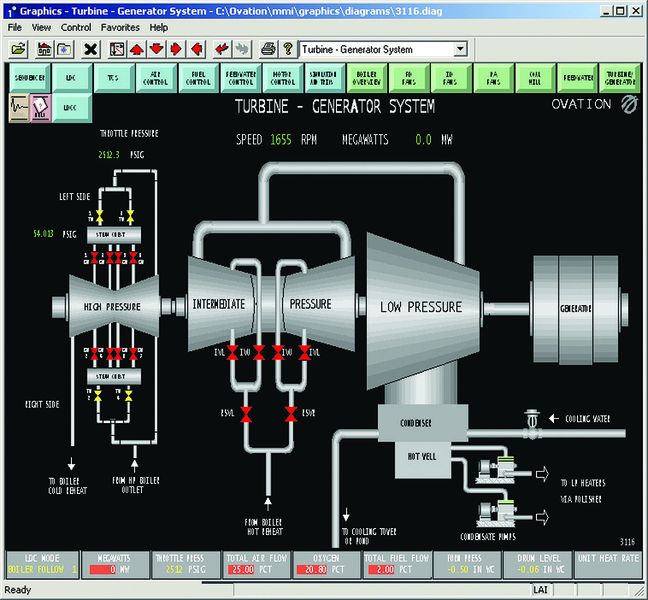Select the generator graphic

tap(579, 309)
